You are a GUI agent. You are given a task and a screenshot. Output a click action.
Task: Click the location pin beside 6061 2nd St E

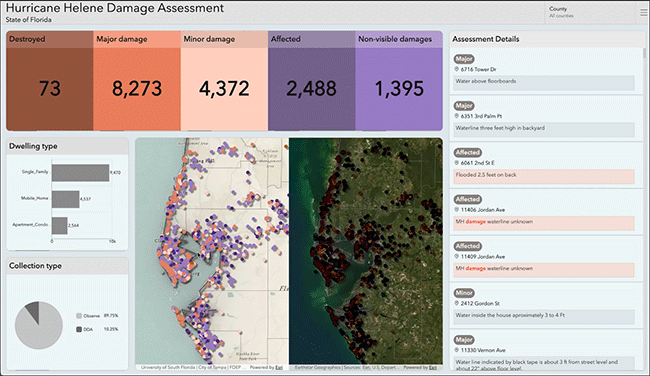click(456, 163)
